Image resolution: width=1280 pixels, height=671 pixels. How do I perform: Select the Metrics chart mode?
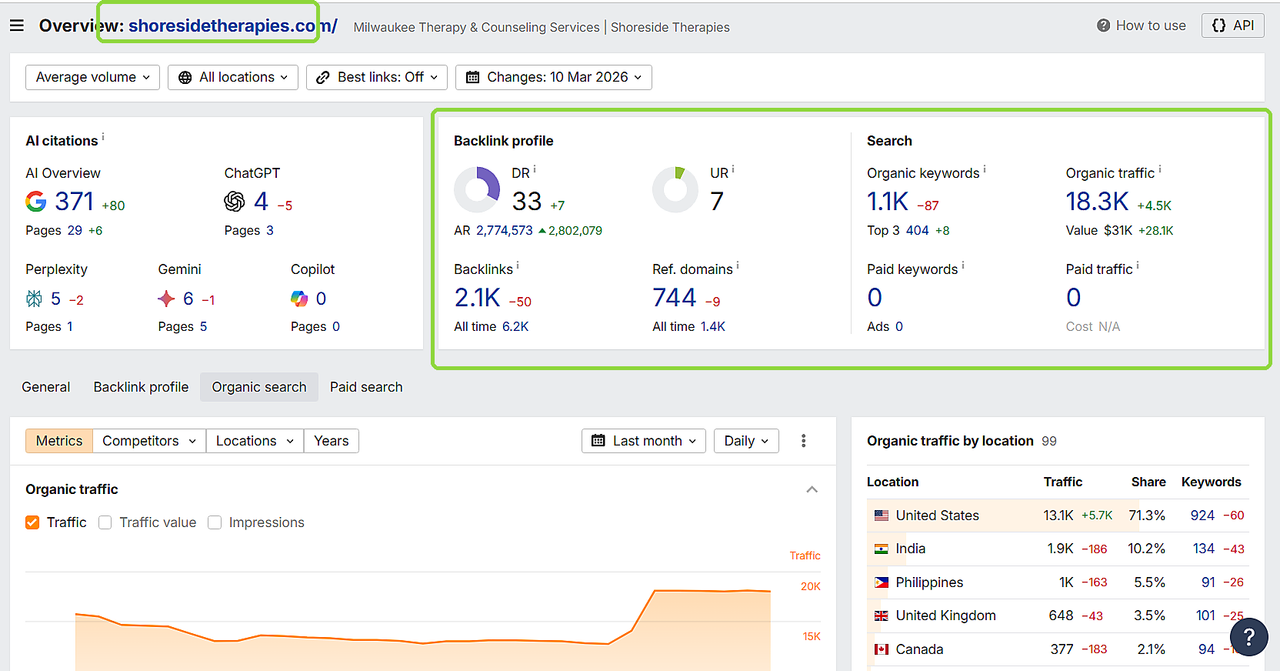[59, 441]
